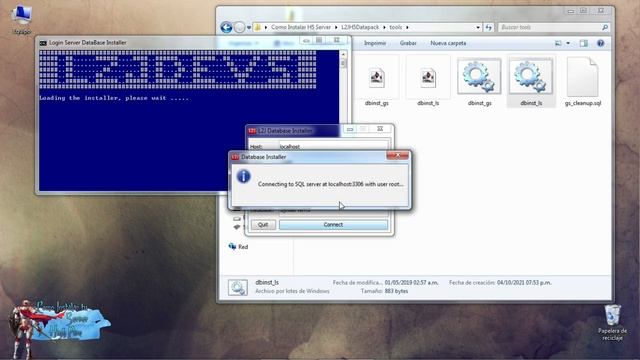Close the Database Installer message dialog
This screenshot has width=640, height=360.
[397, 156]
